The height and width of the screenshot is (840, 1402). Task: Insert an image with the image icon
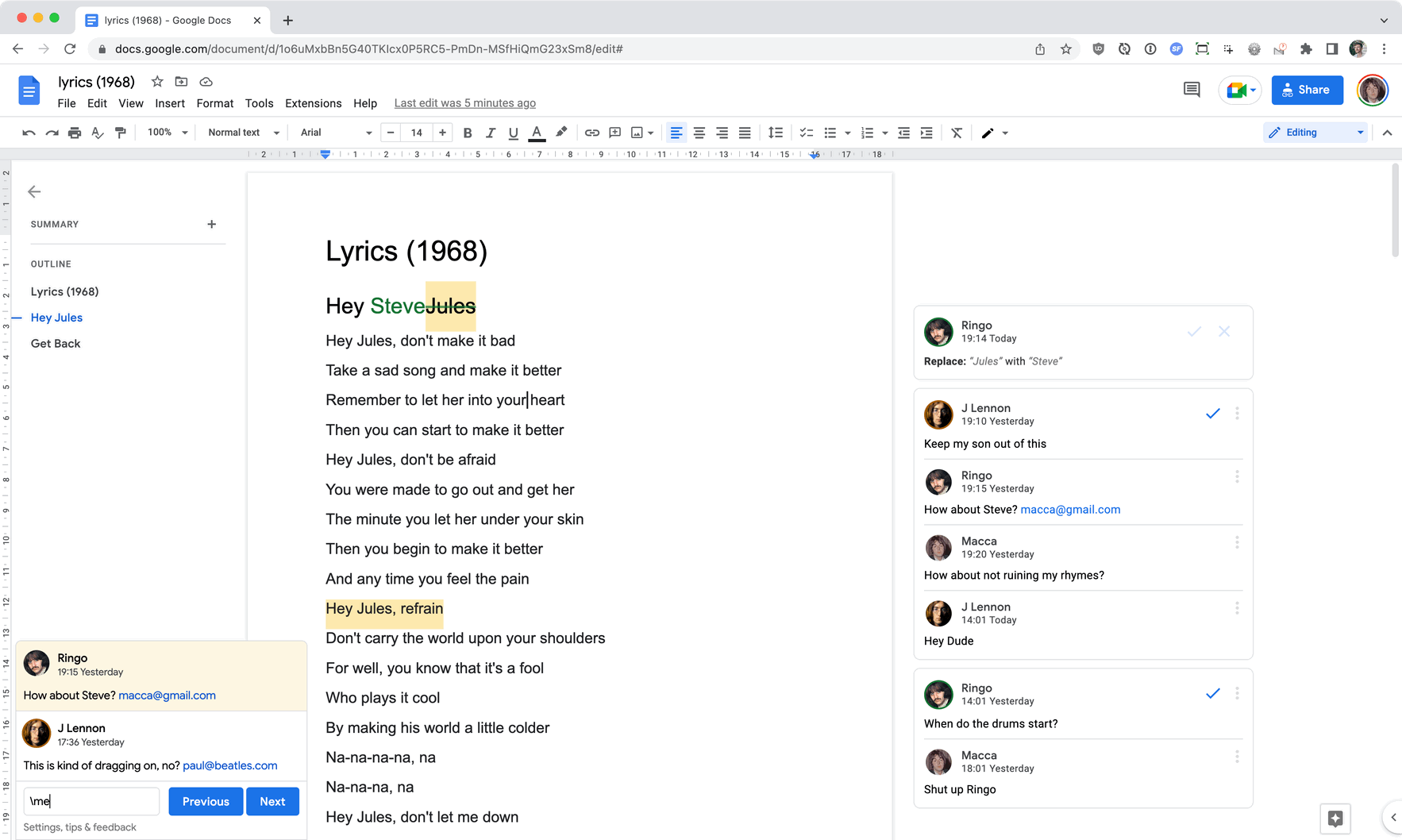[x=637, y=133]
